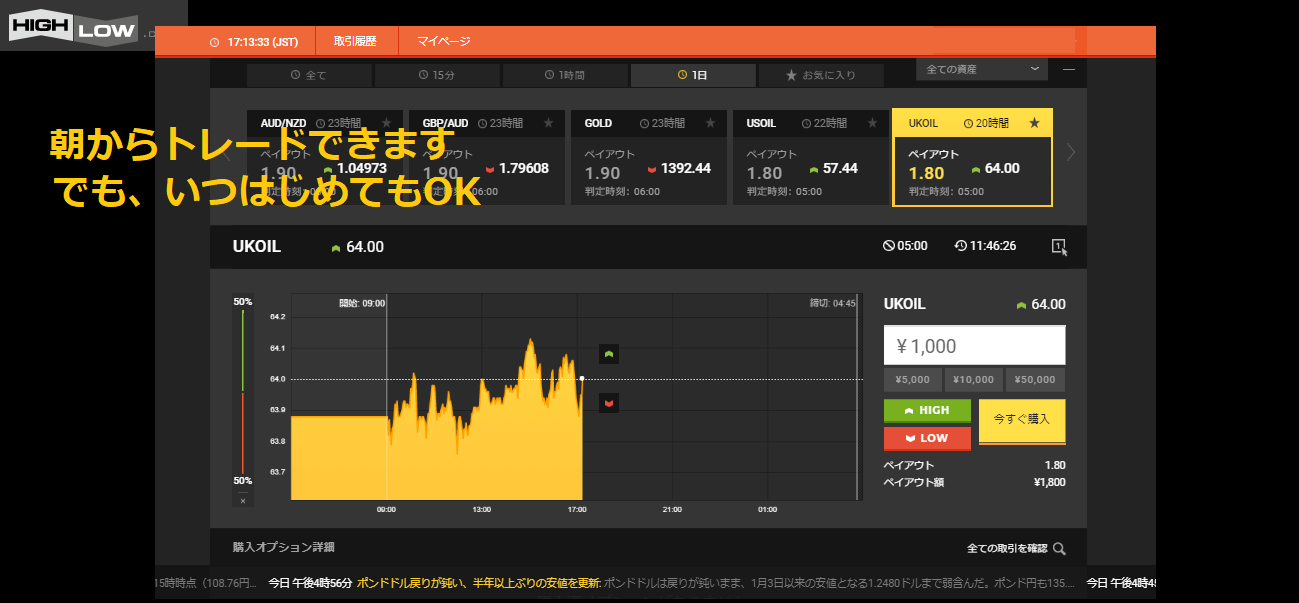
Task: Unfavorite UKOIL using its star icon
Action: click(x=1034, y=123)
